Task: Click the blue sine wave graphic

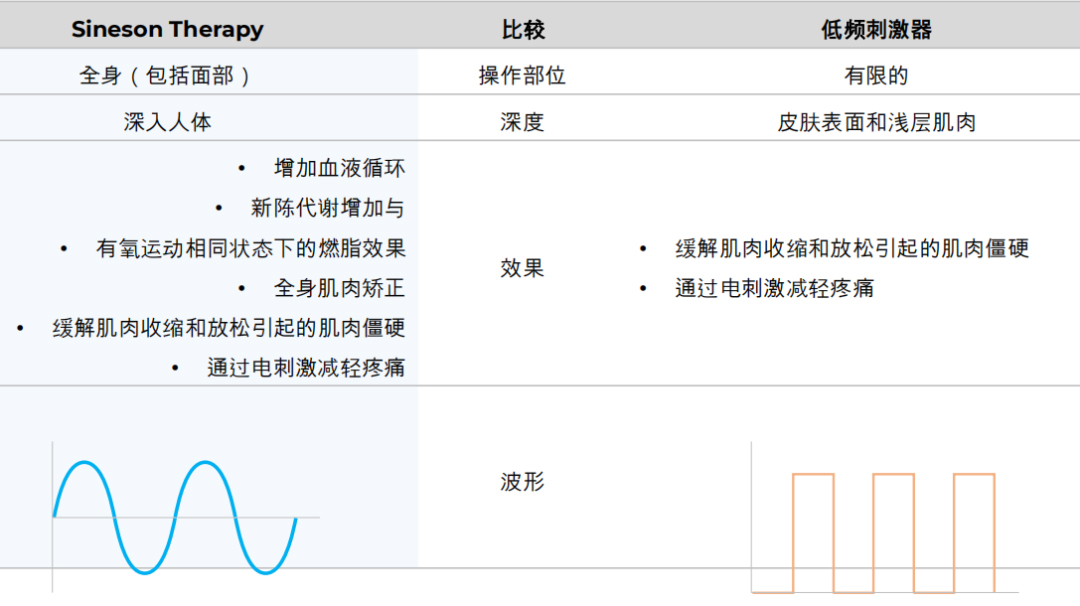Action: [175, 517]
